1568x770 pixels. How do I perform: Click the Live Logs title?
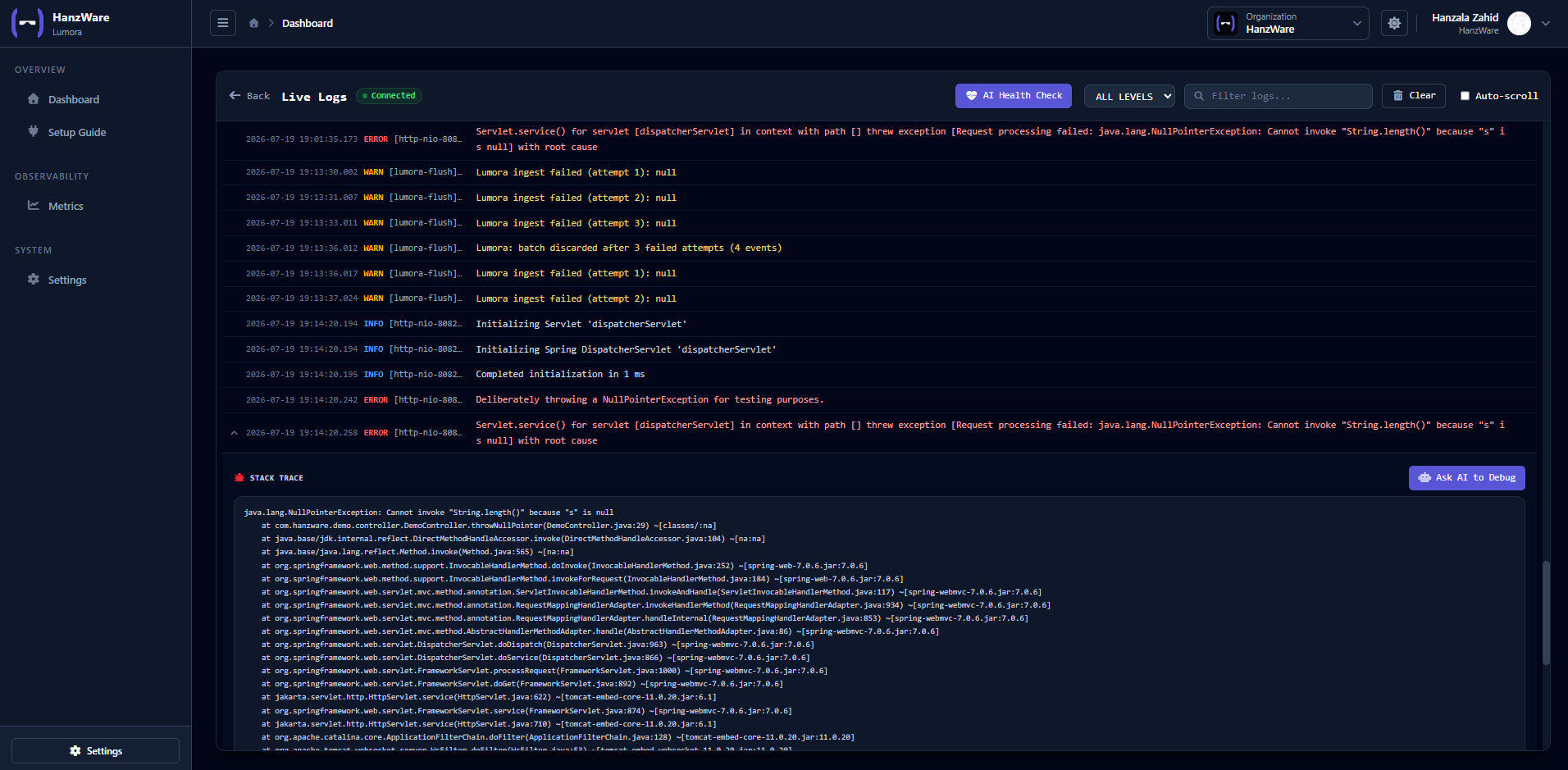pos(314,97)
